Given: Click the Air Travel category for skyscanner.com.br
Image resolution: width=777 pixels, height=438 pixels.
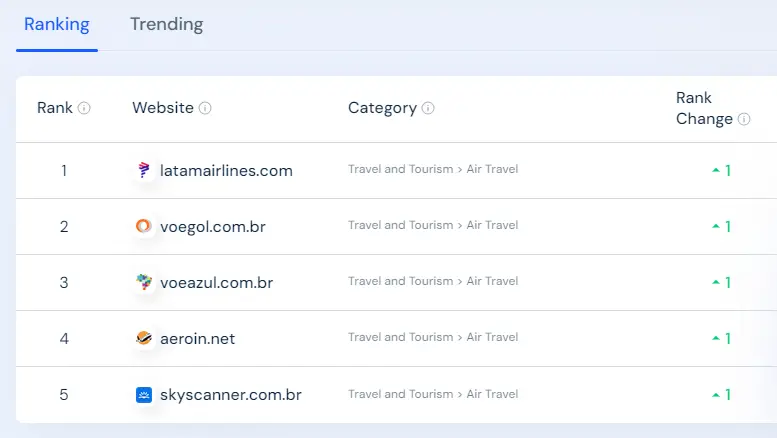Looking at the screenshot, I should (492, 394).
